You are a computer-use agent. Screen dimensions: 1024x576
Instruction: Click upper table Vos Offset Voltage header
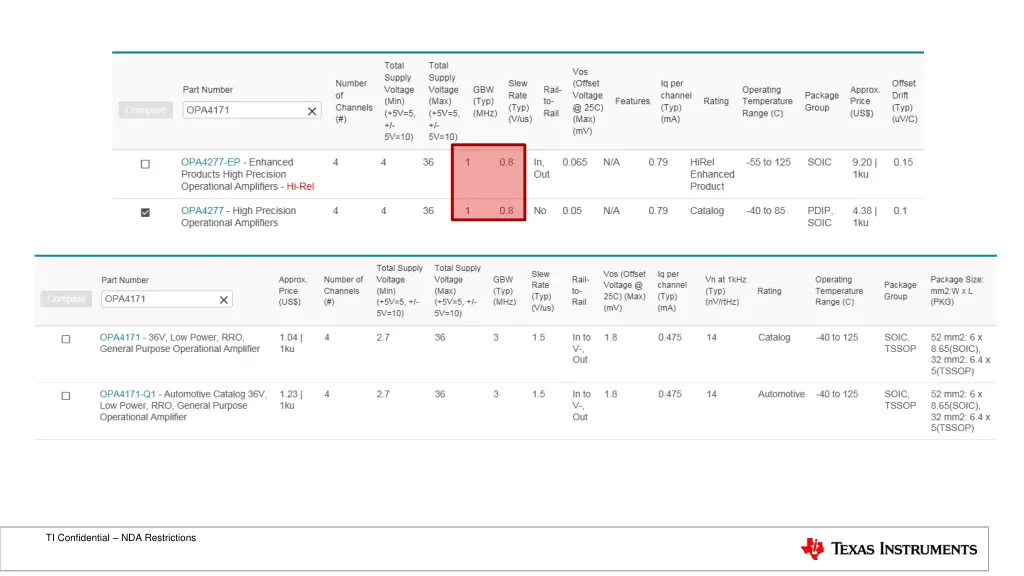click(x=588, y=101)
